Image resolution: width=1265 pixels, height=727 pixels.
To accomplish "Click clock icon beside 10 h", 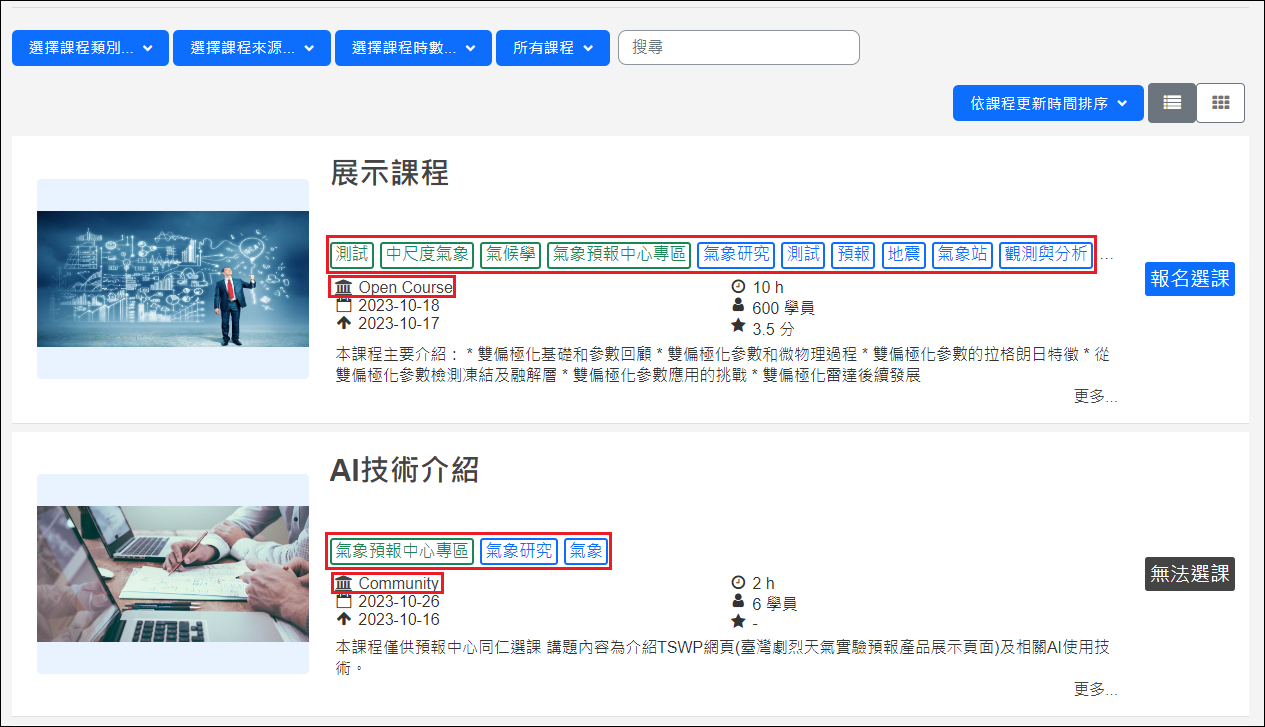I will point(739,287).
